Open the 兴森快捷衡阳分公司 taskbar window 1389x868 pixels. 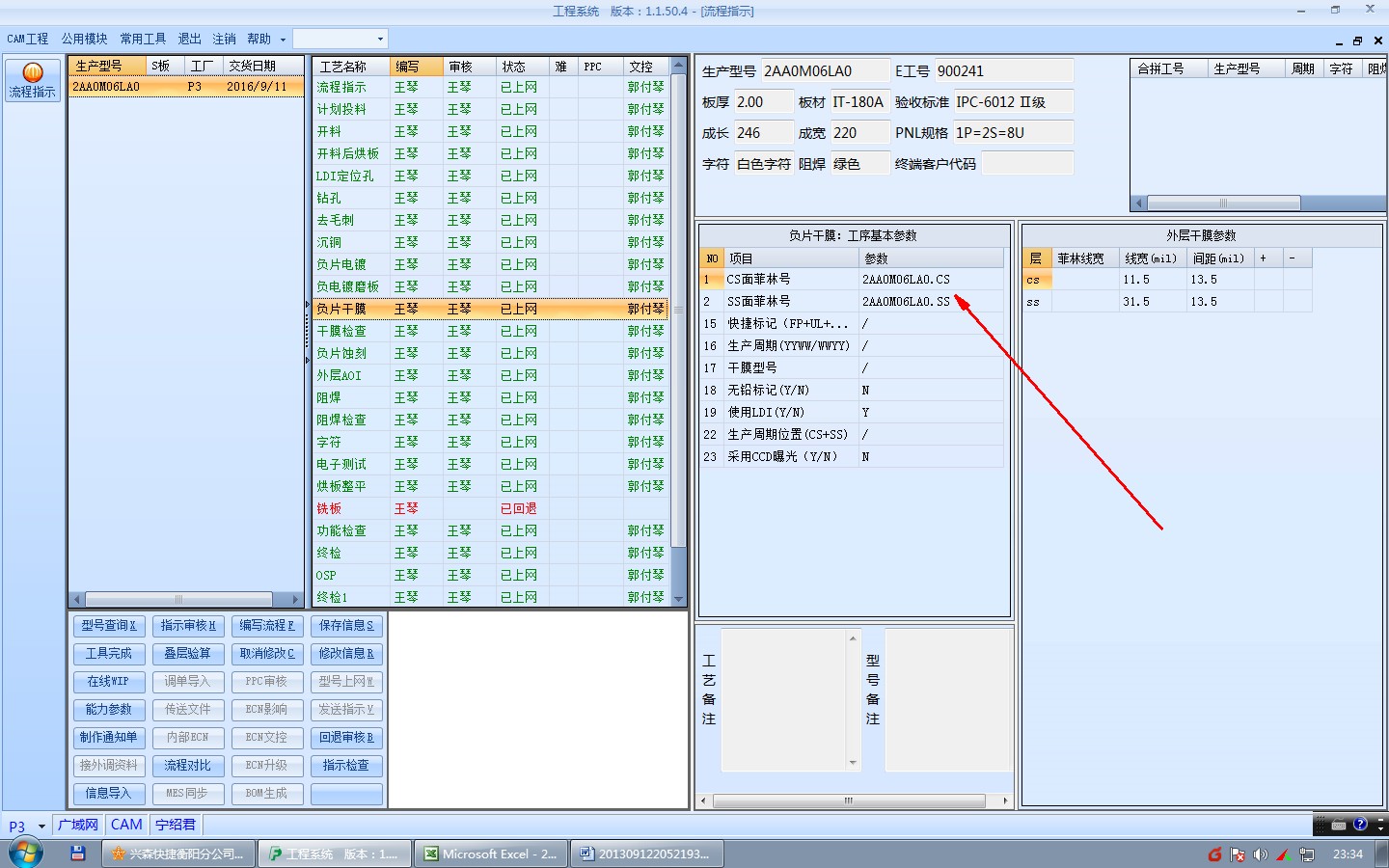[x=178, y=854]
